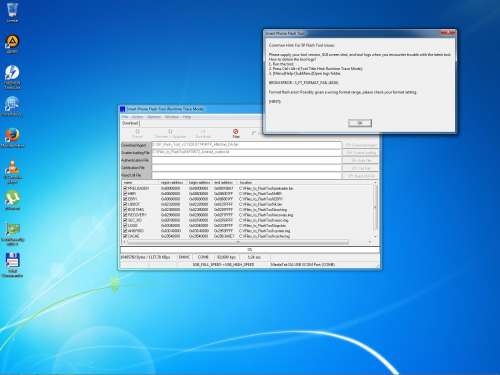Click the 0% download progress bar
Screen dimensions: 500x375
(x=250, y=250)
